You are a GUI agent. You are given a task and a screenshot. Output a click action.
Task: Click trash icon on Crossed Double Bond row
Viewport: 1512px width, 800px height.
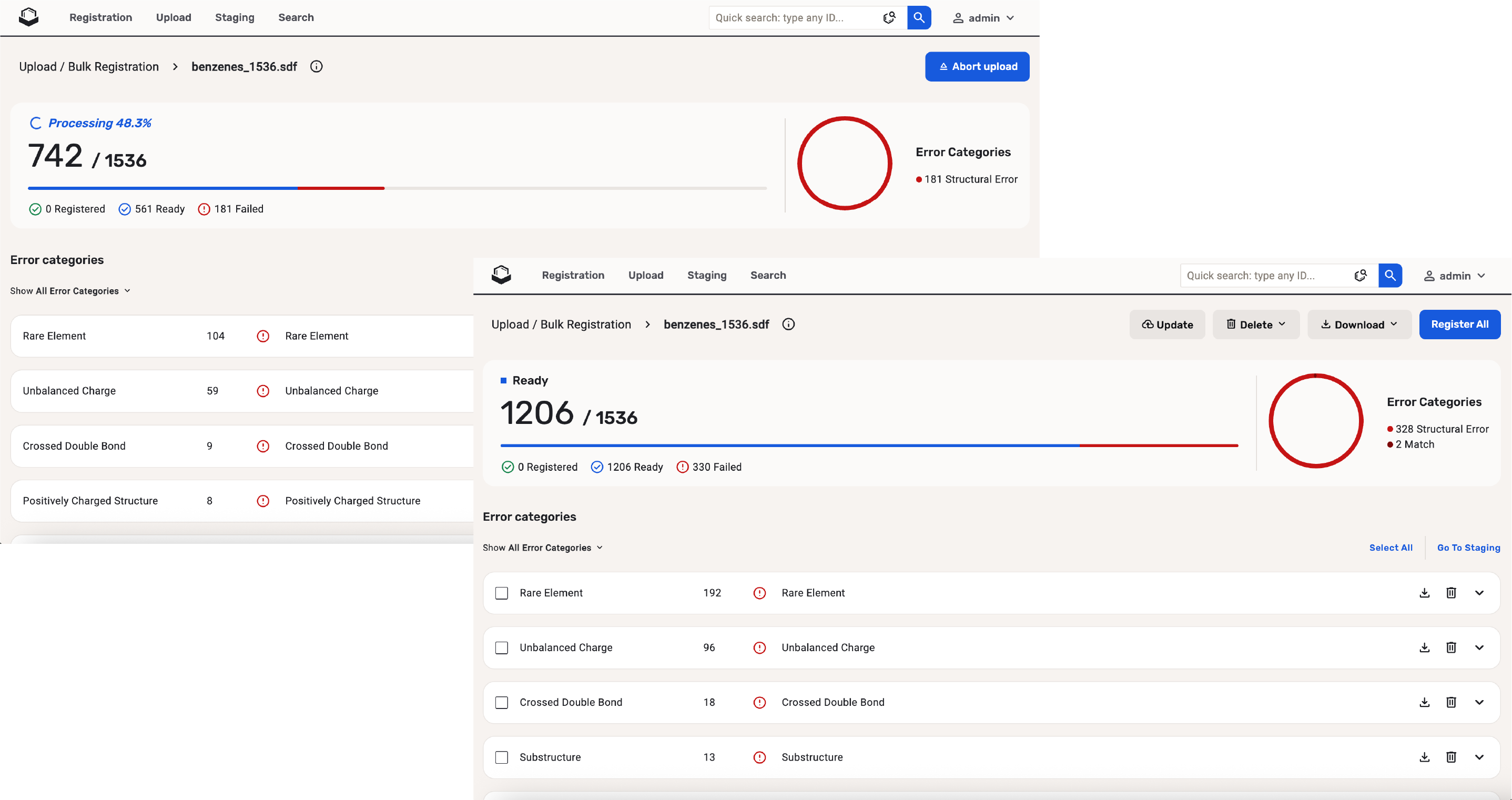click(1450, 702)
